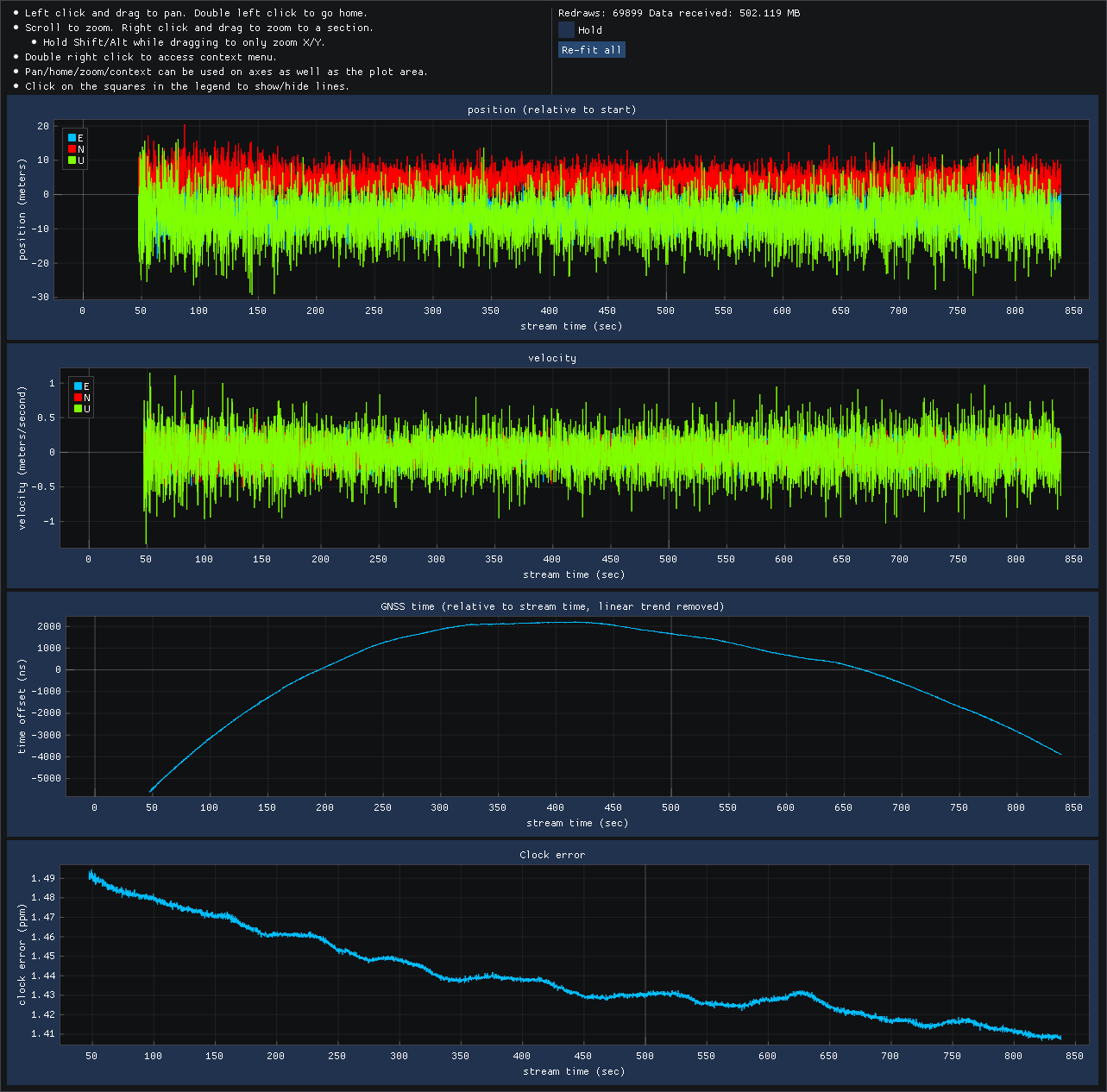Click the Clock error plot's stream time label

pyautogui.click(x=574, y=1071)
